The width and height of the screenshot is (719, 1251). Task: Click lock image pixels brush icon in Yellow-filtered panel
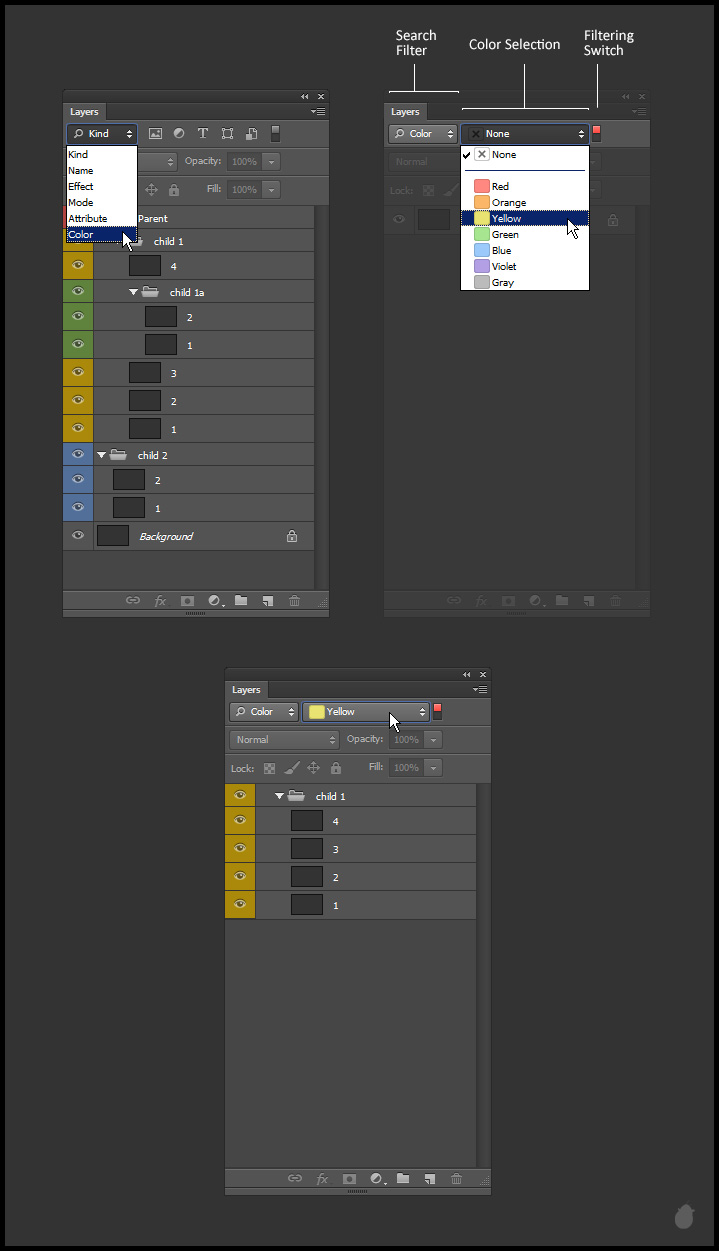pos(291,768)
